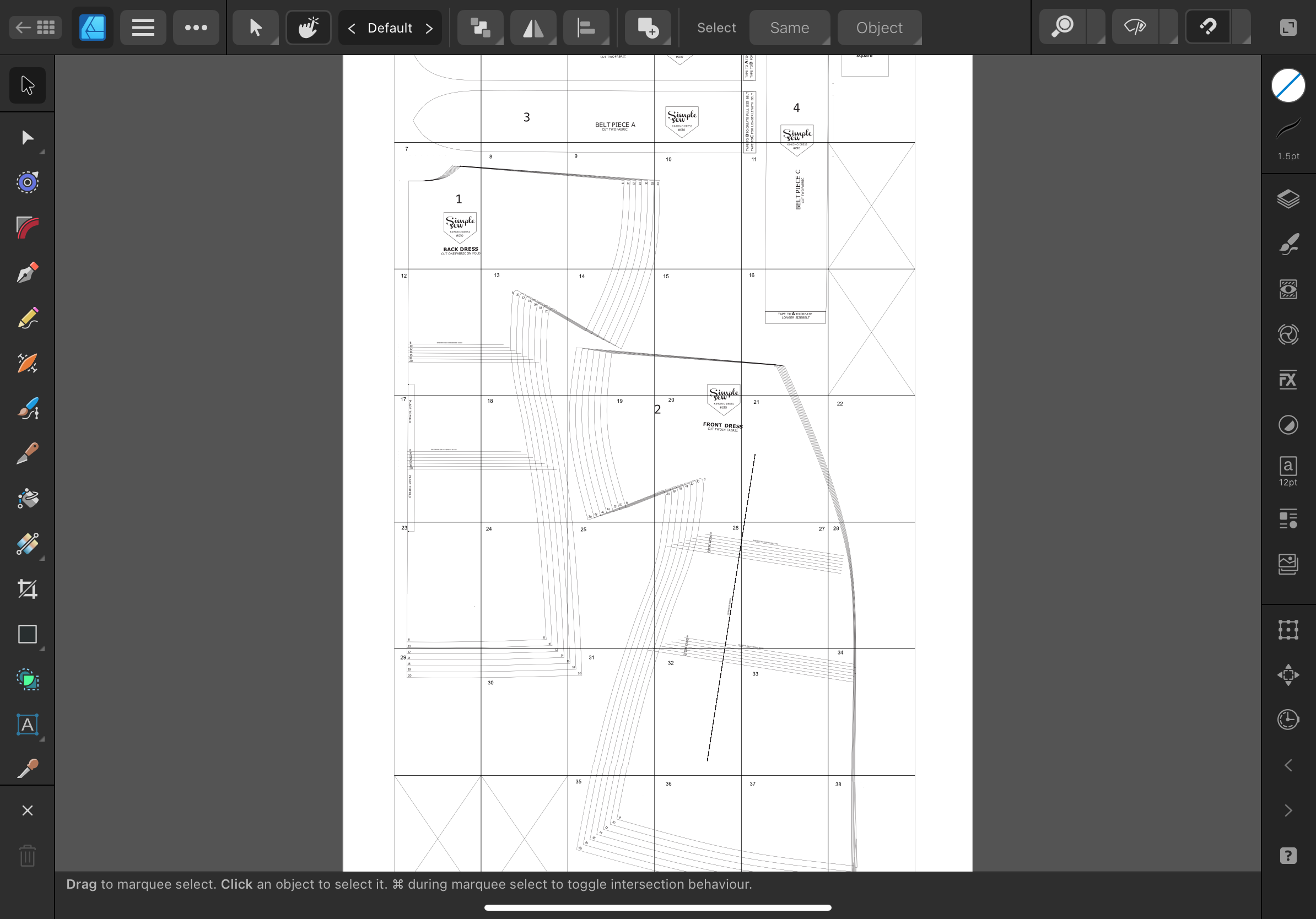Go to next toolbar preset arrow

tap(429, 28)
